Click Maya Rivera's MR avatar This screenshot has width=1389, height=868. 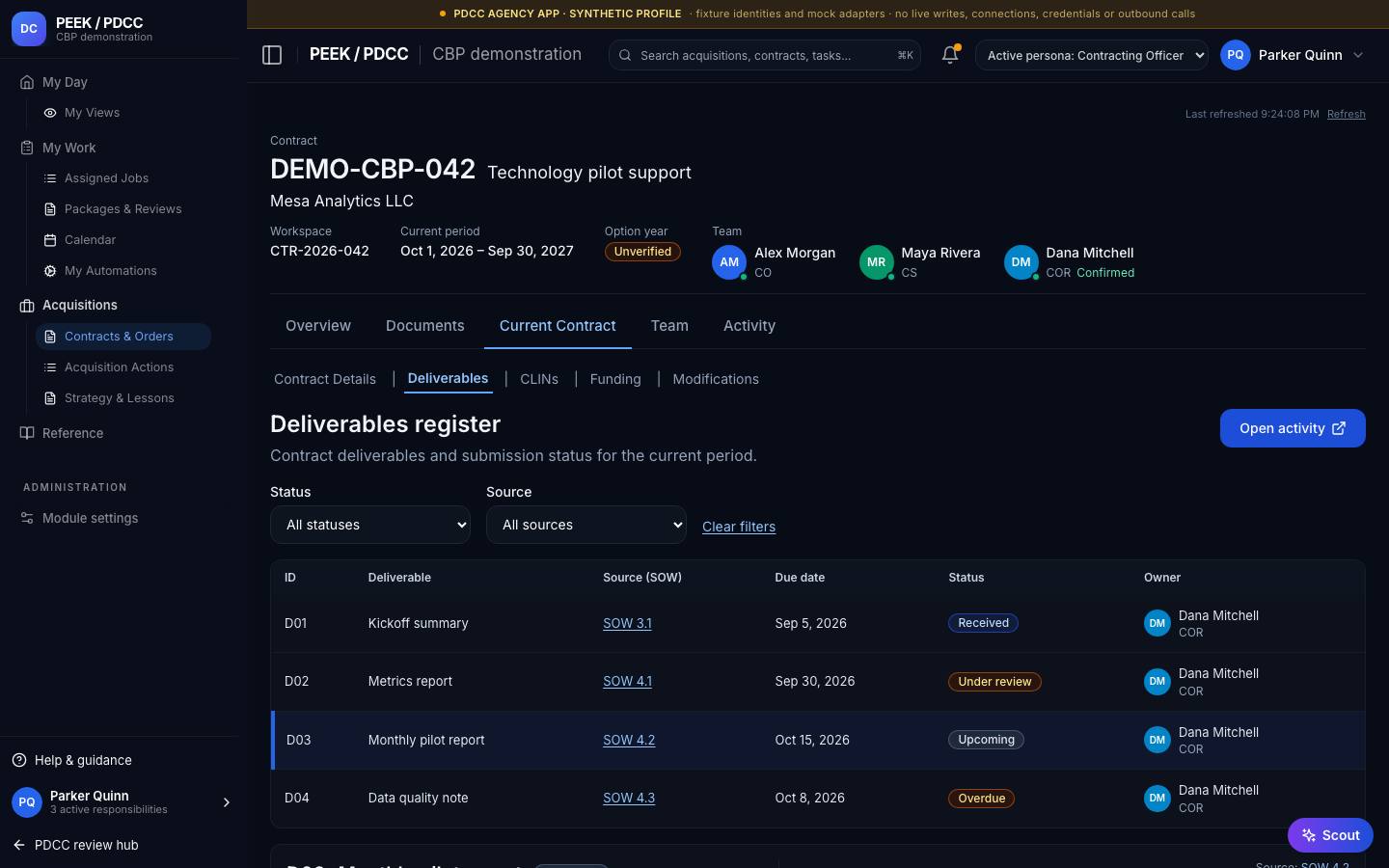click(x=876, y=262)
